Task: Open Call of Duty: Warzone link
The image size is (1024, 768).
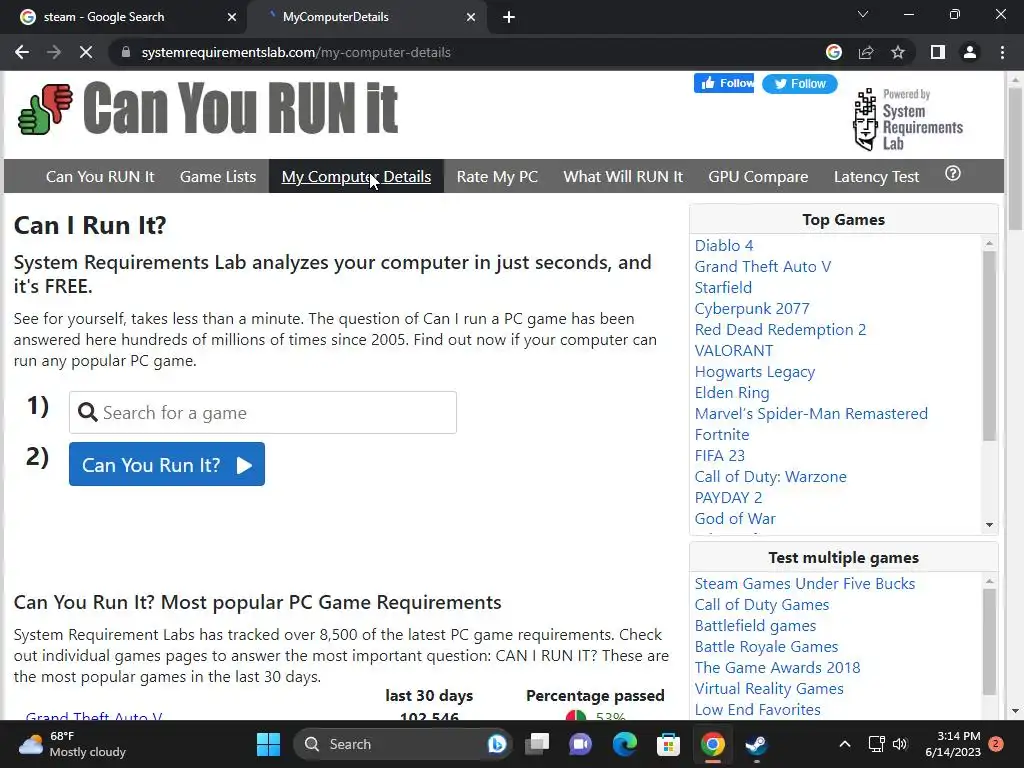Action: [x=770, y=477]
